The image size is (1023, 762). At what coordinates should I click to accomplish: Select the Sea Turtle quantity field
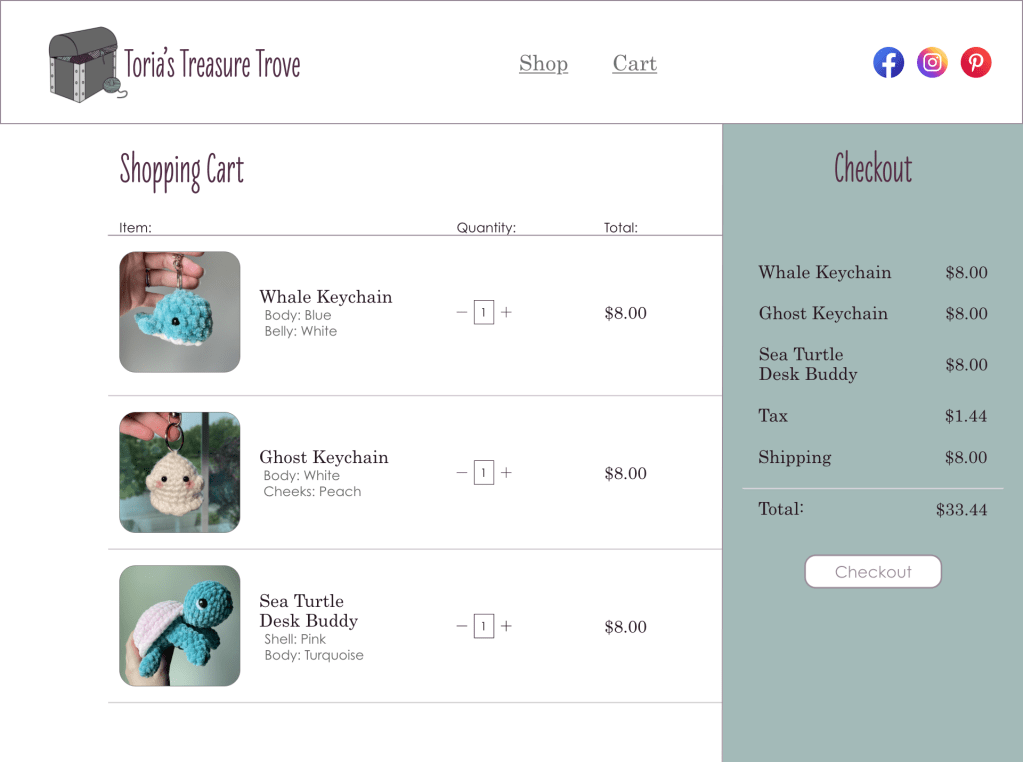coord(484,627)
